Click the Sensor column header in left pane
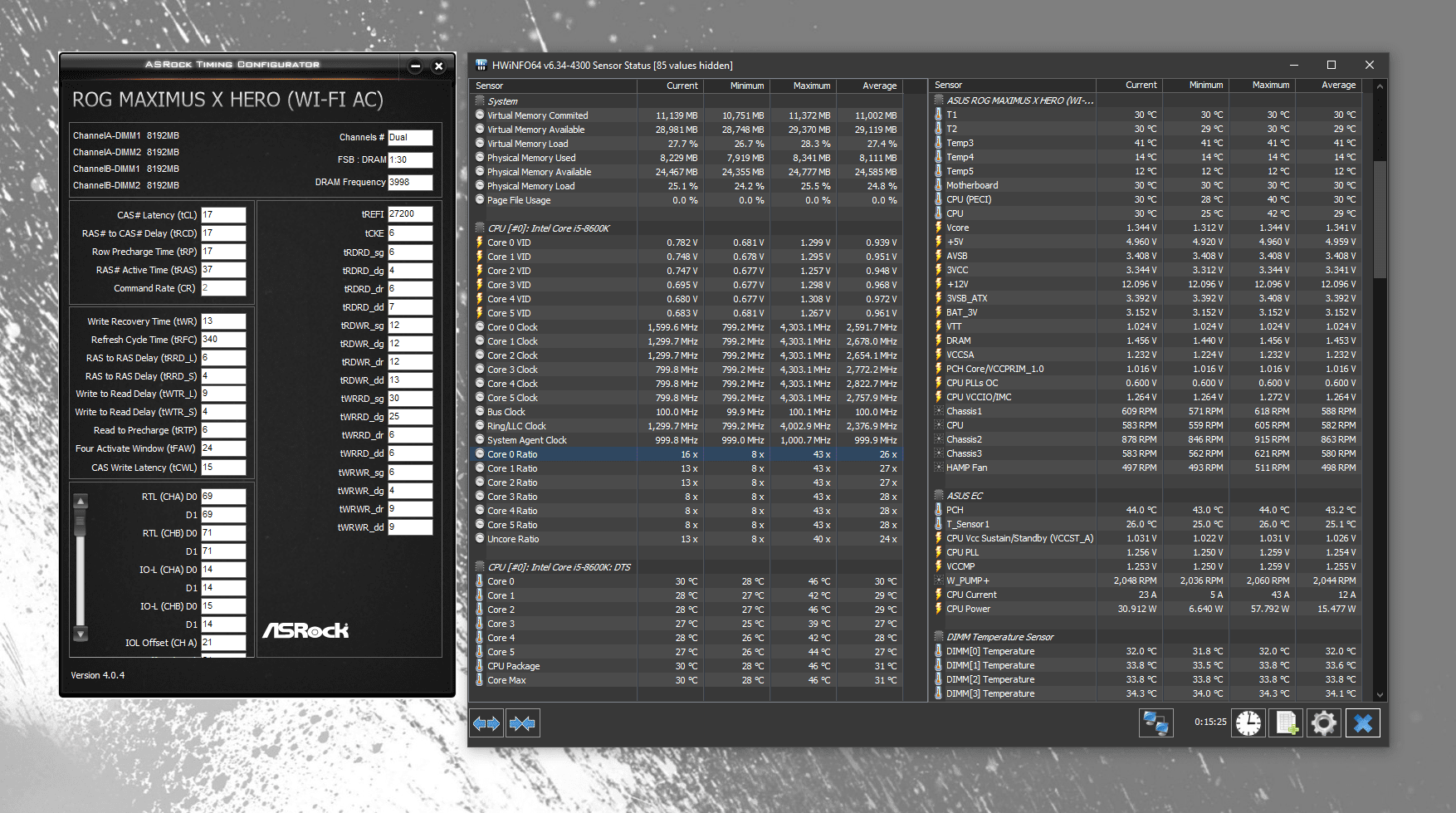This screenshot has width=1456, height=813. coord(553,86)
